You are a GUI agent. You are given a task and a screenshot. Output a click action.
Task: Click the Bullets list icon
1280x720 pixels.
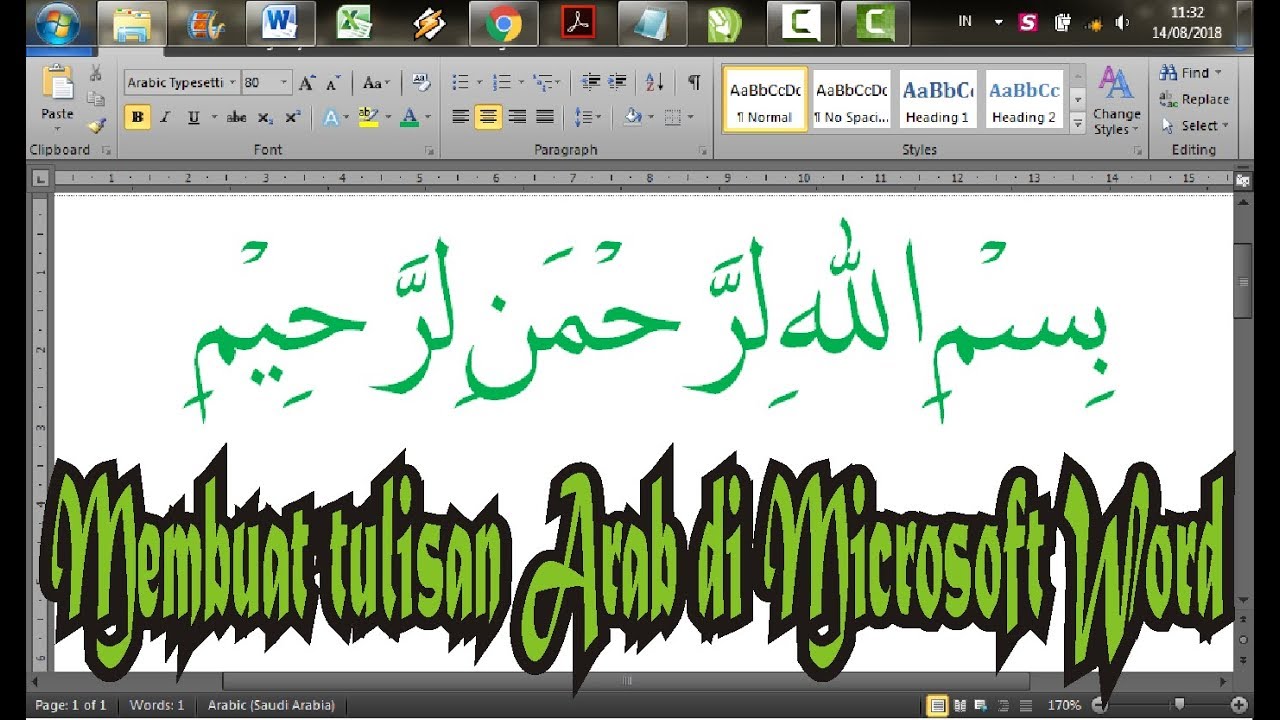coord(461,82)
